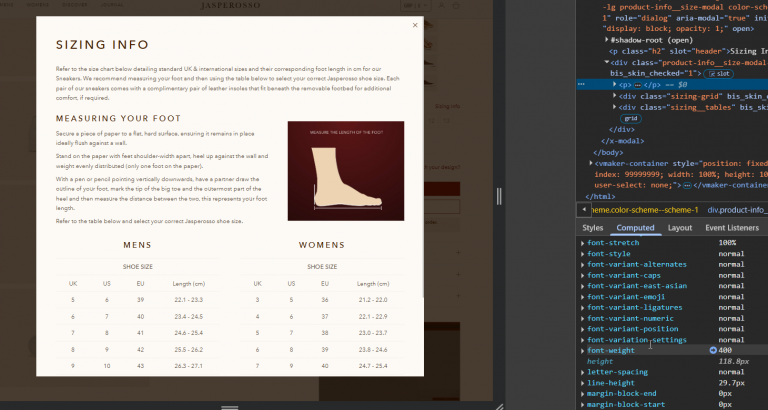Viewport: 768px width, 410px height.
Task: Switch to the Styles tab
Action: (593, 228)
